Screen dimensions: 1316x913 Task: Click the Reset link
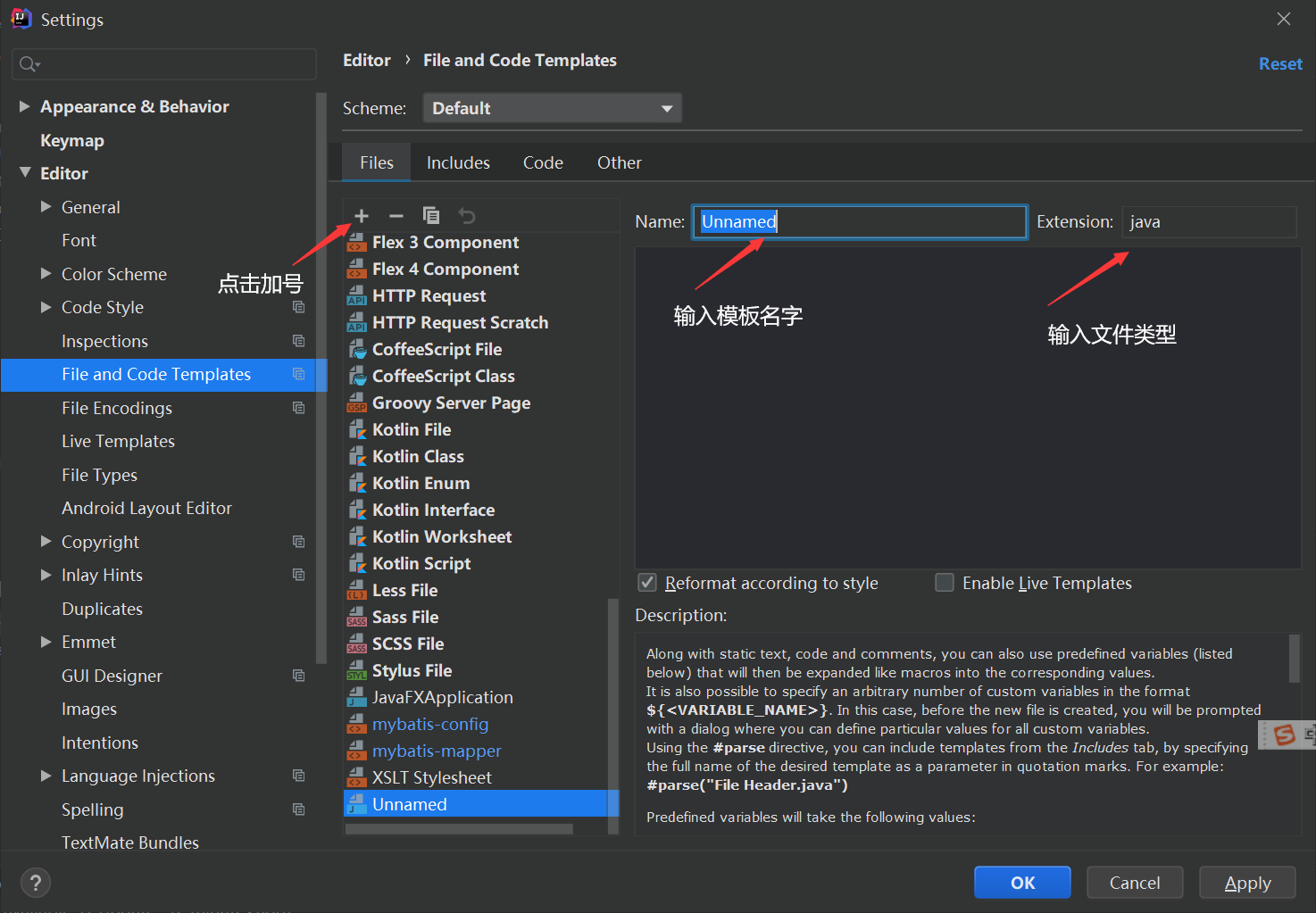click(1280, 64)
